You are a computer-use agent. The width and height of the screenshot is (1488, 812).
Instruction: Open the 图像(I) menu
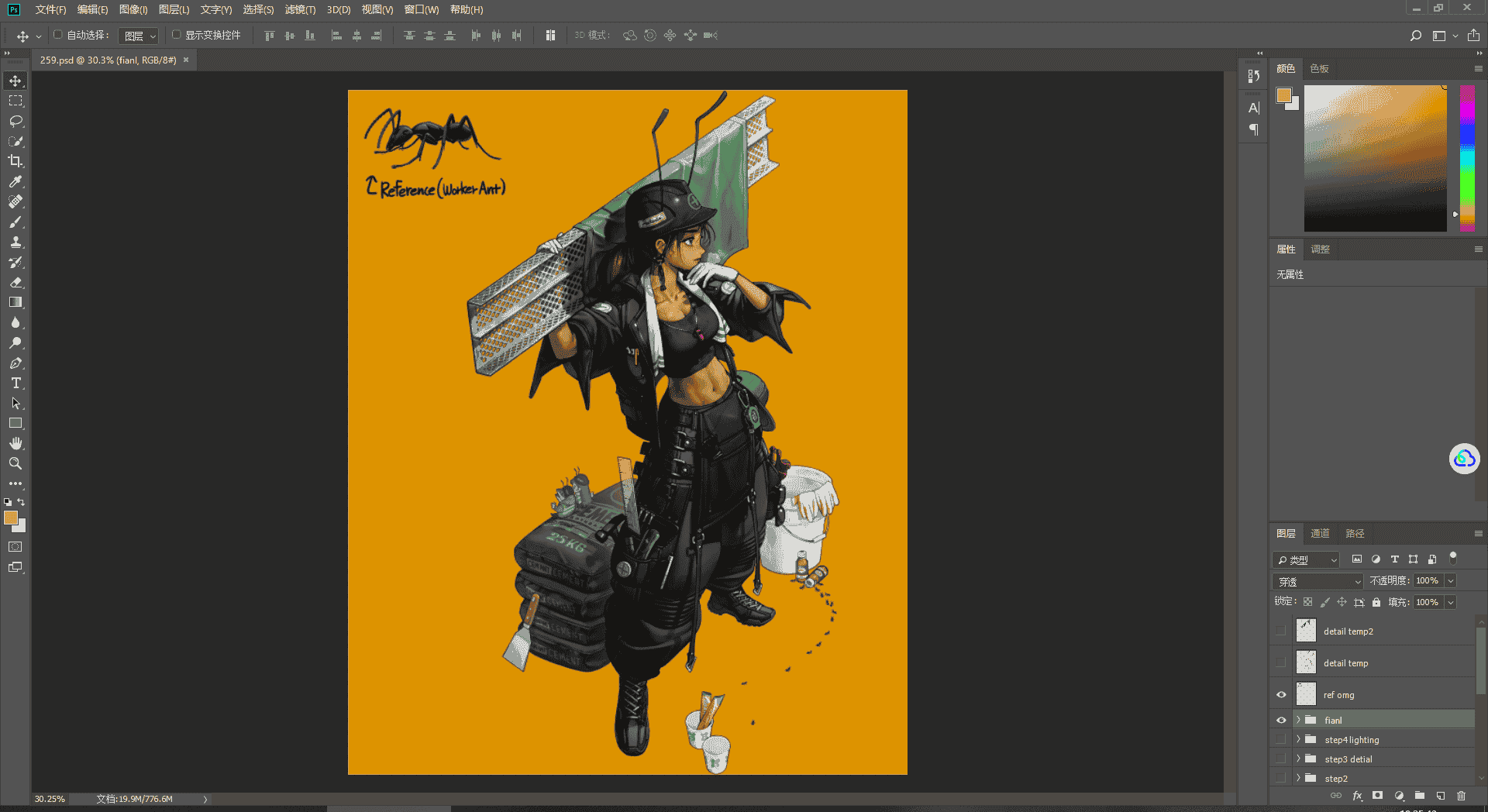click(133, 9)
